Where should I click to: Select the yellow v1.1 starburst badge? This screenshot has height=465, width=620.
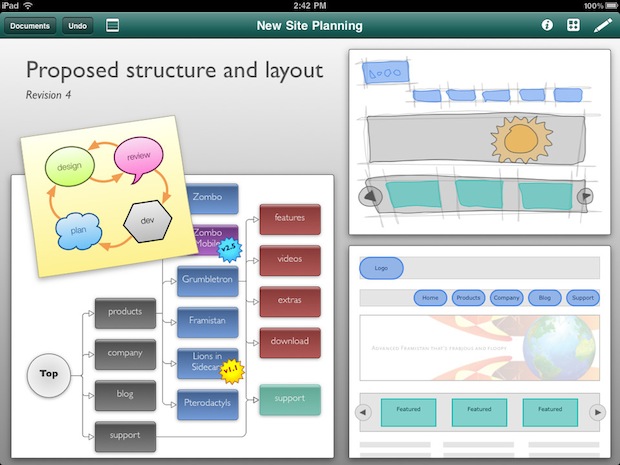[x=232, y=372]
